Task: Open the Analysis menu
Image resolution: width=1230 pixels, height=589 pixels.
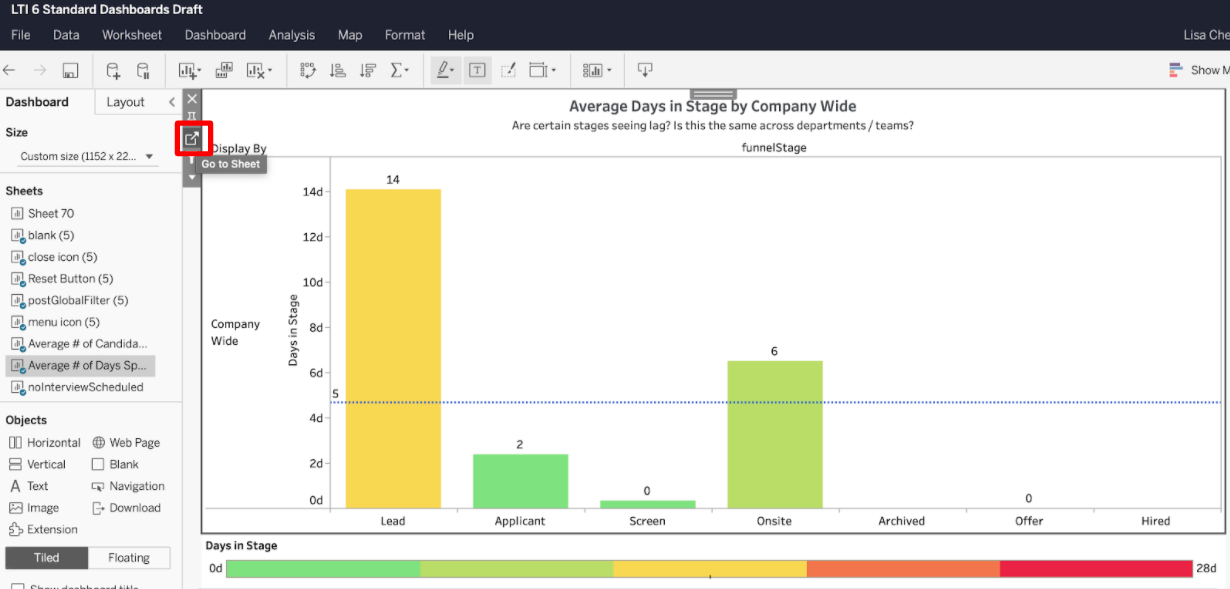Action: tap(291, 34)
